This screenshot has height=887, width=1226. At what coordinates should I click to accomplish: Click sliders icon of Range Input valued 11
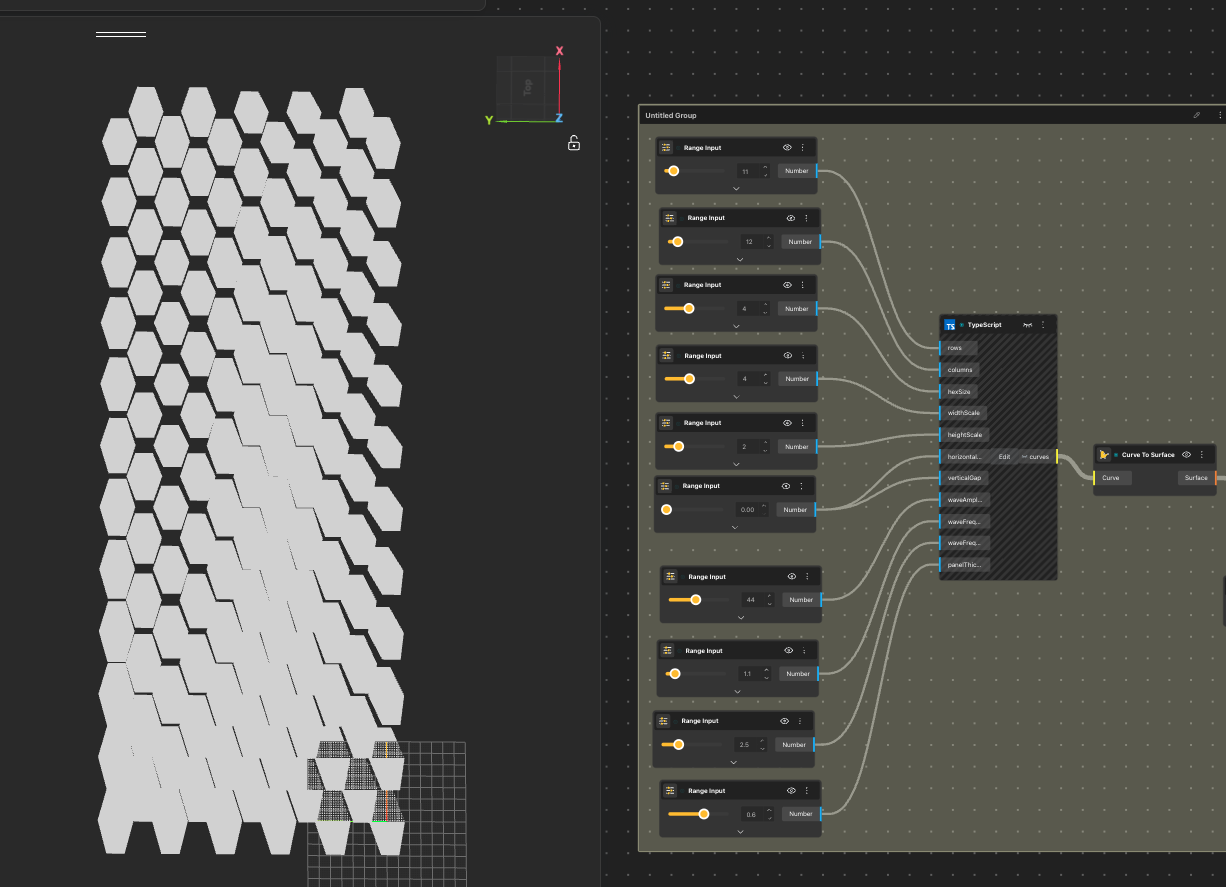(667, 148)
